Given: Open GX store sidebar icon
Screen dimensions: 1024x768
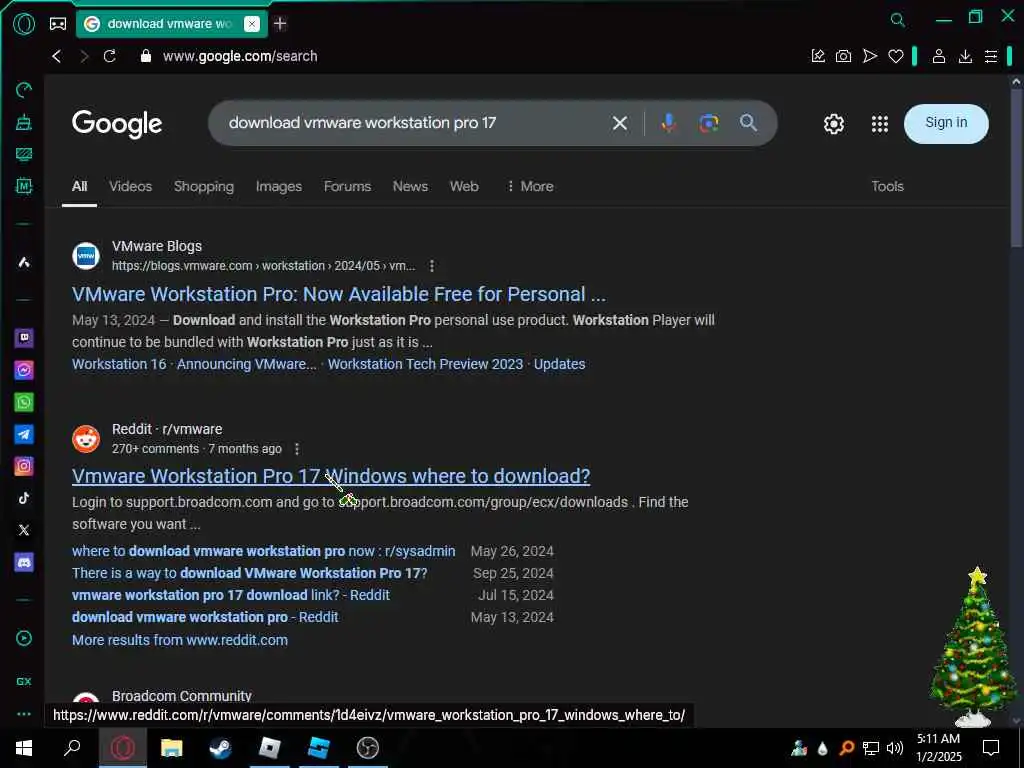Looking at the screenshot, I should [24, 681].
